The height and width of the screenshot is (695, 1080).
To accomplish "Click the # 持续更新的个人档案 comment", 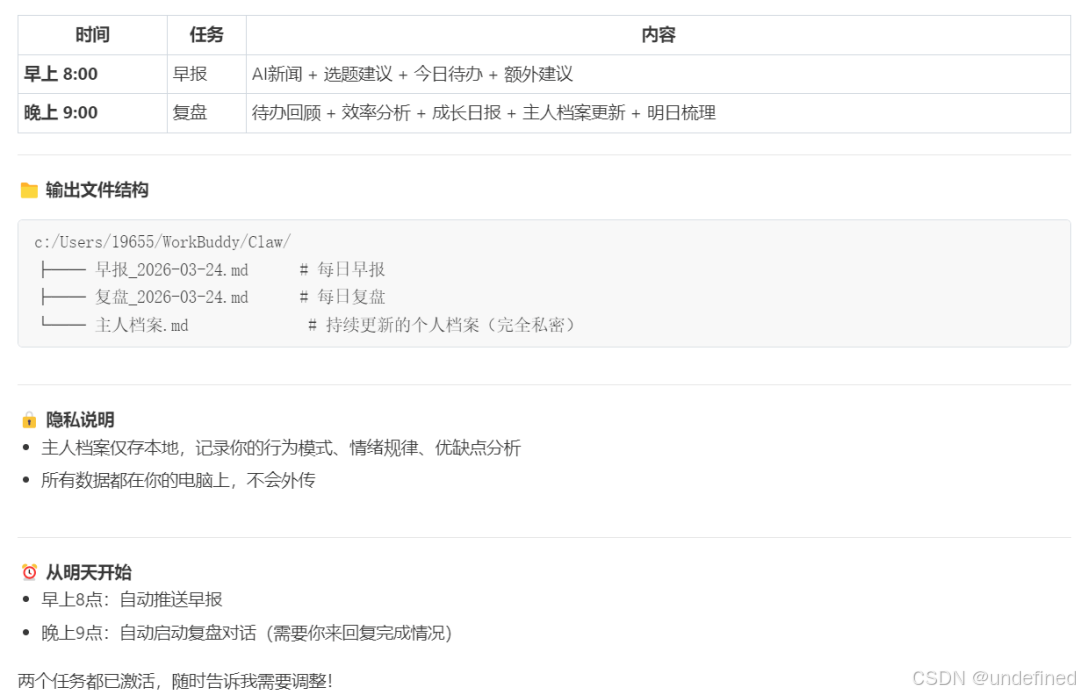I will [441, 325].
